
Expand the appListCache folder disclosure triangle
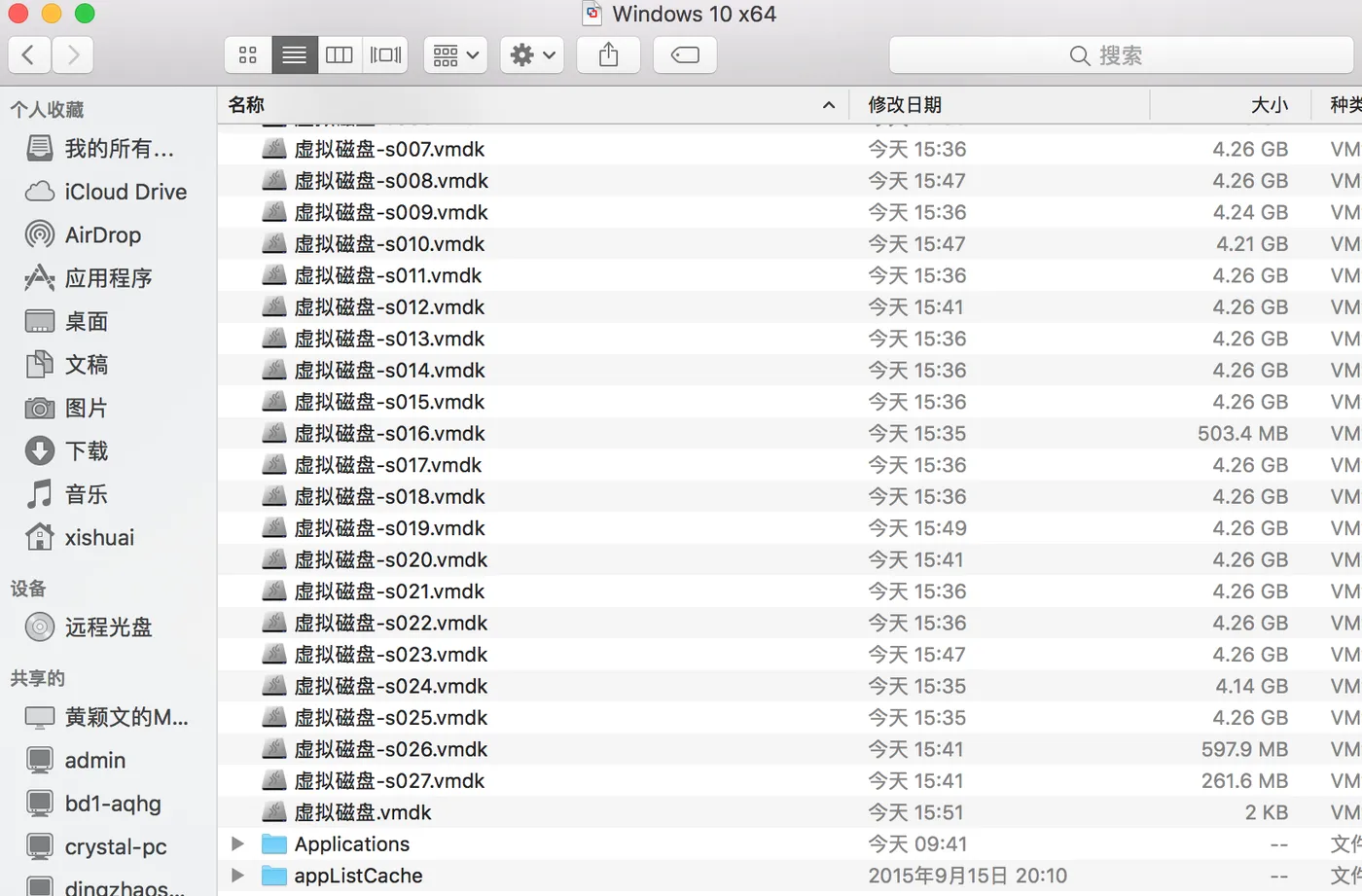point(237,876)
